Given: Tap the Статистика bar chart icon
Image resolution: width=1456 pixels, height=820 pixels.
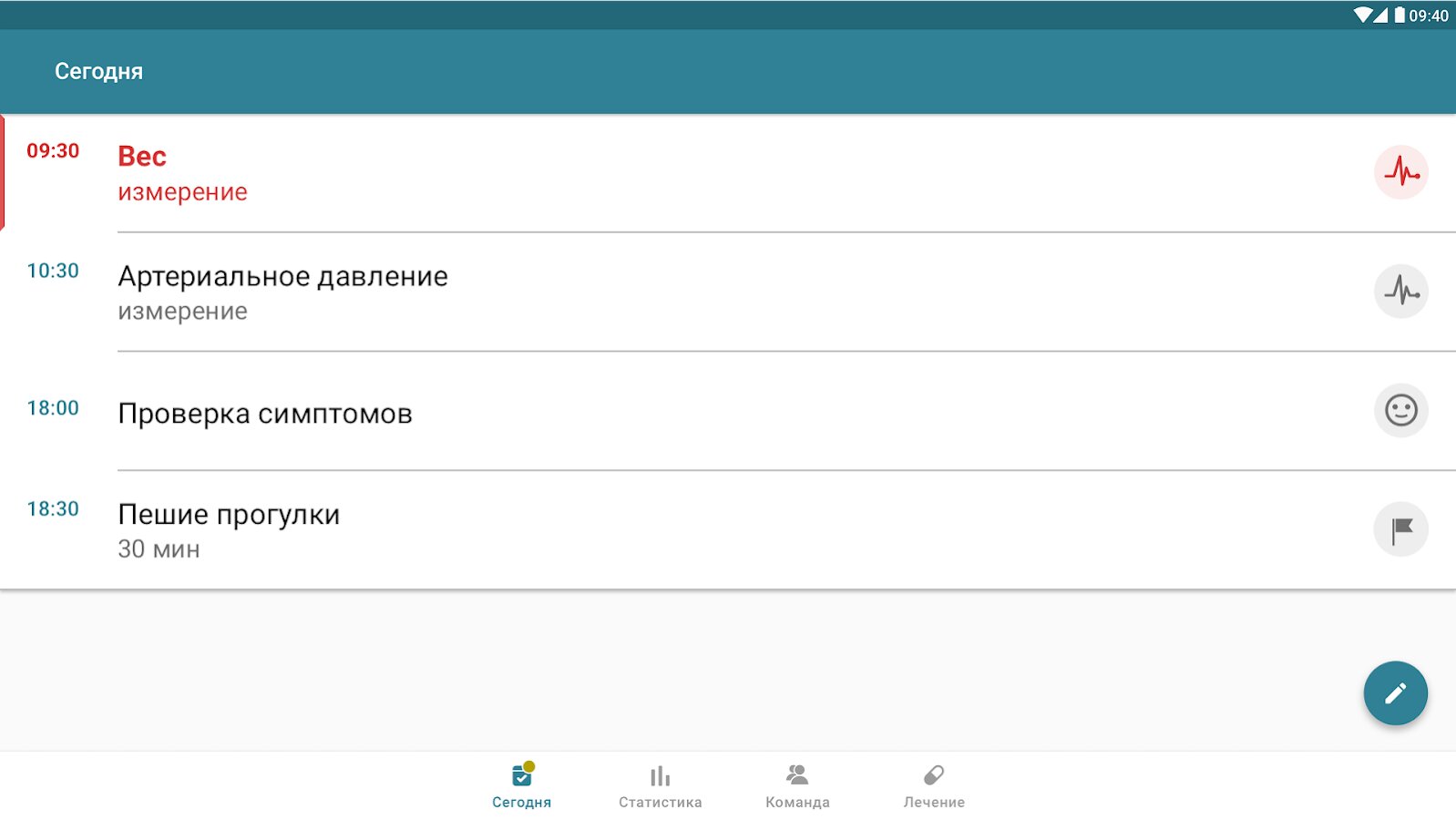Looking at the screenshot, I should [x=660, y=776].
